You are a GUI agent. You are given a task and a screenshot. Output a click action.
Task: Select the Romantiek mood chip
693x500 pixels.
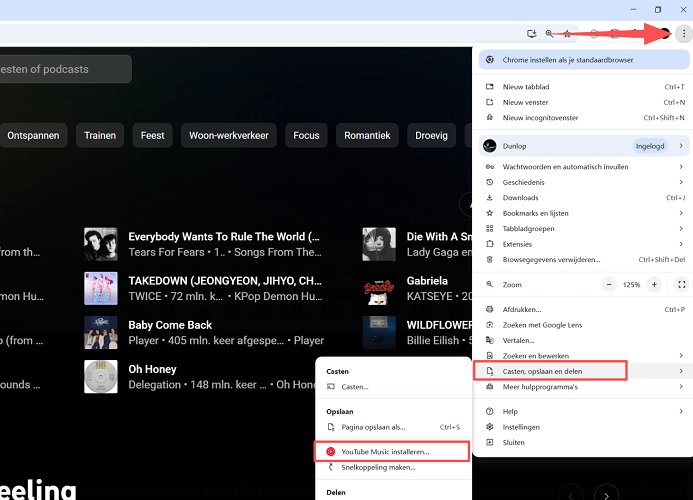pyautogui.click(x=367, y=135)
